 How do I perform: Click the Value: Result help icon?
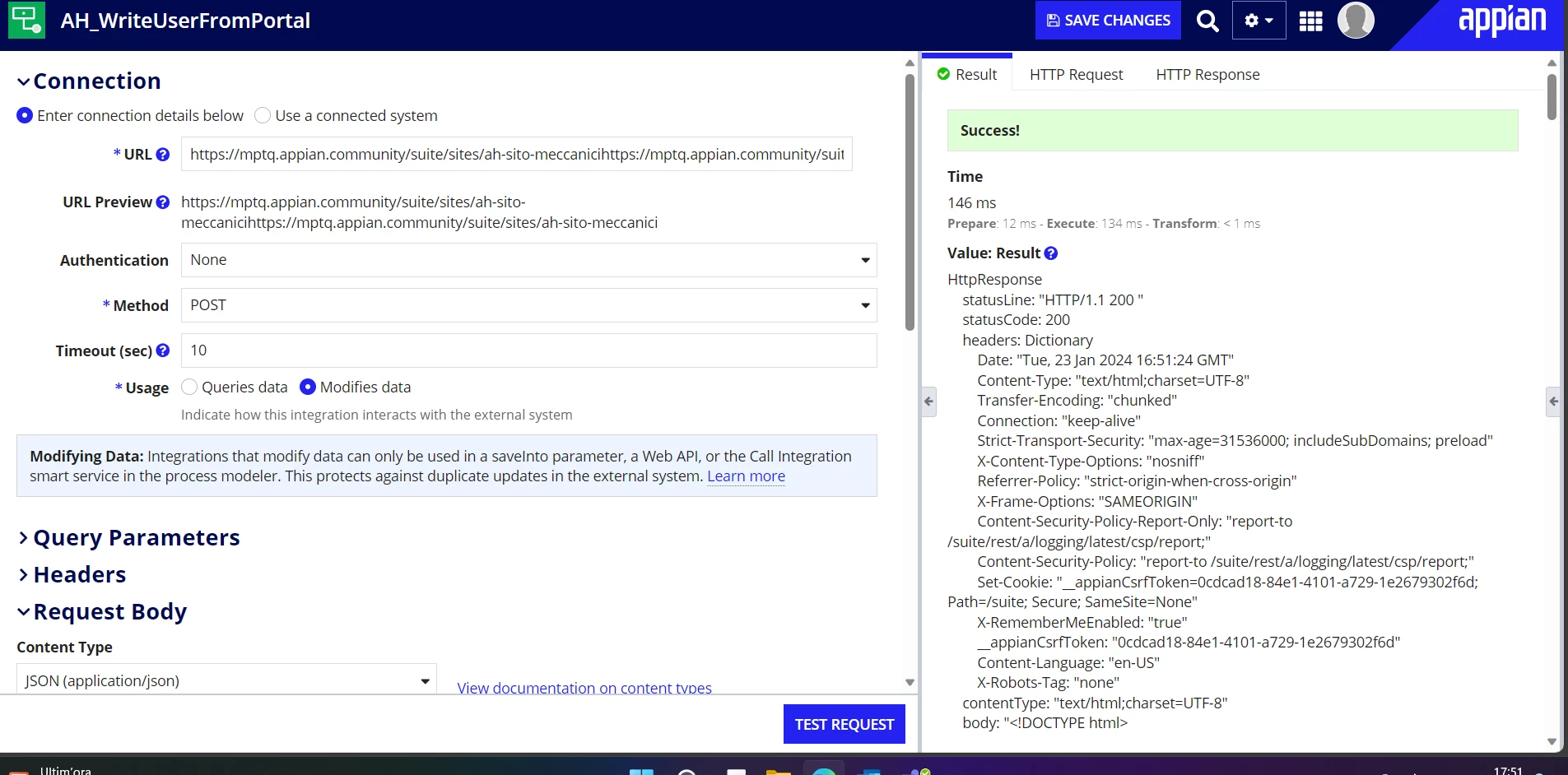point(1051,253)
